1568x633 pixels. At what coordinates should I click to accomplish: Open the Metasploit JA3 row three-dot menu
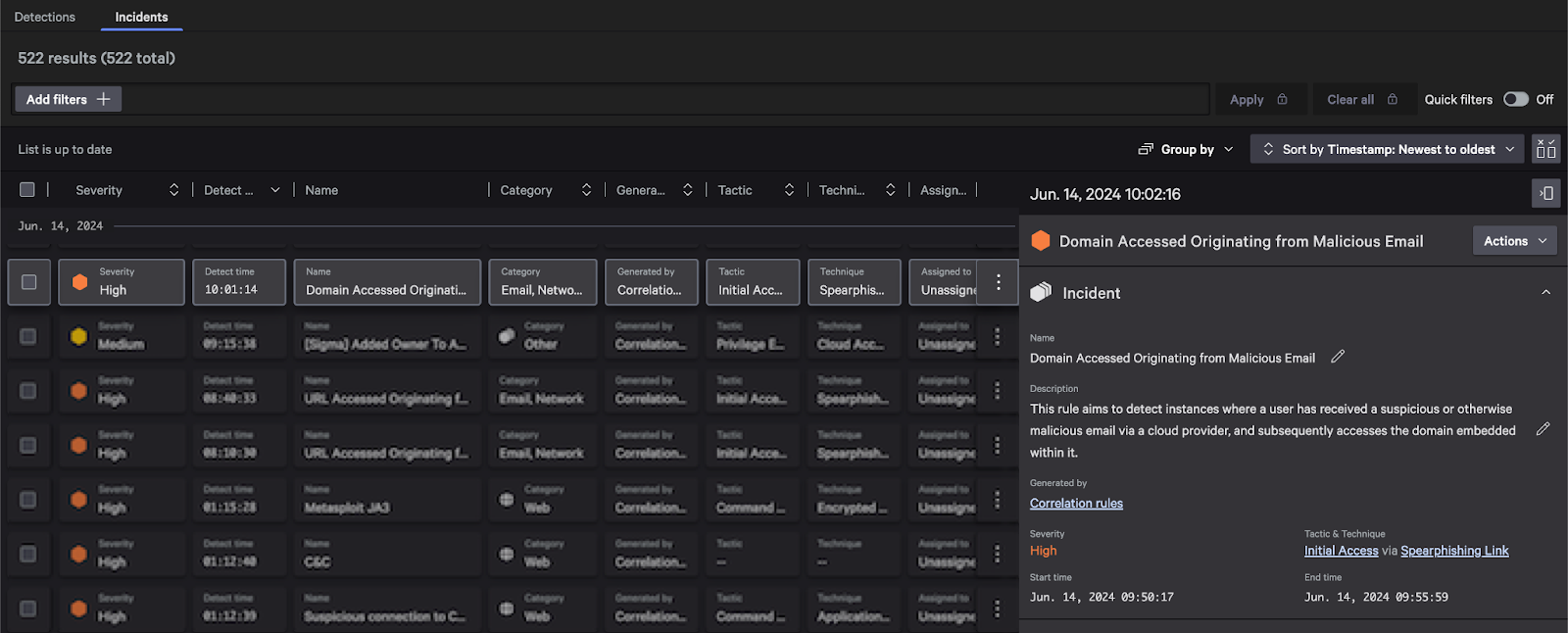pos(998,500)
